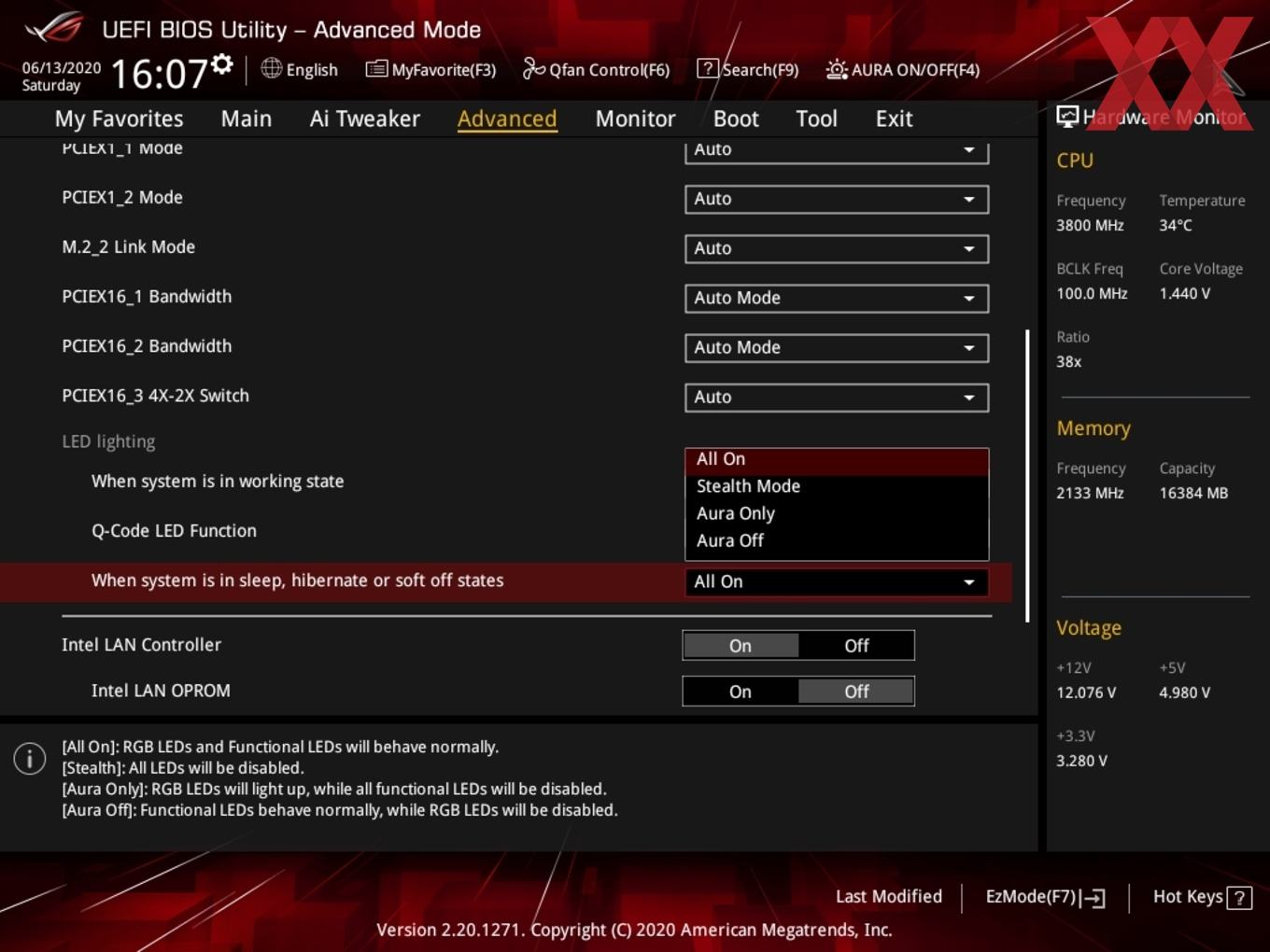
Task: Open the Exit tab
Action: point(894,119)
